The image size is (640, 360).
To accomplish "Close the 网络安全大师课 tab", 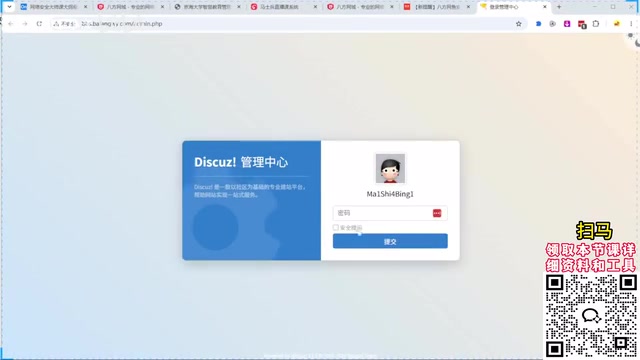I will point(85,7).
